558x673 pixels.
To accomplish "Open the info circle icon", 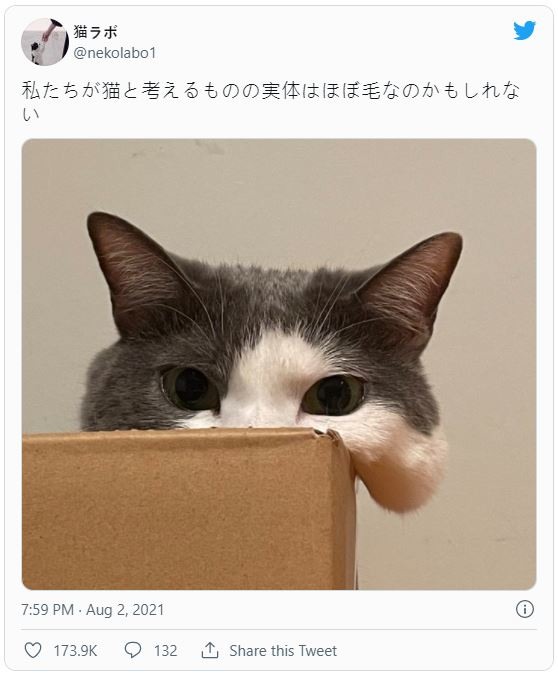I will pos(525,609).
